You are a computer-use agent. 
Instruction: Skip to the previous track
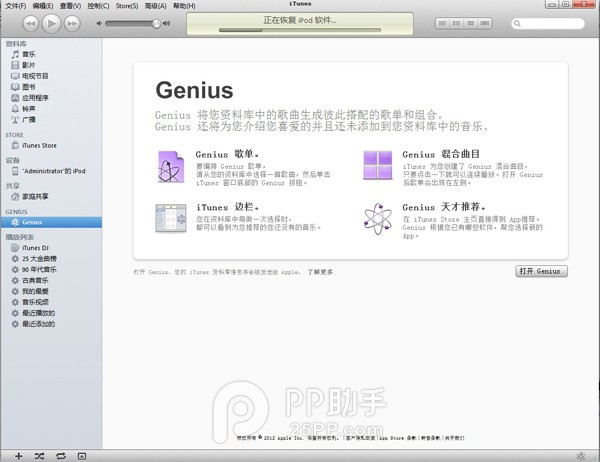tap(29, 22)
